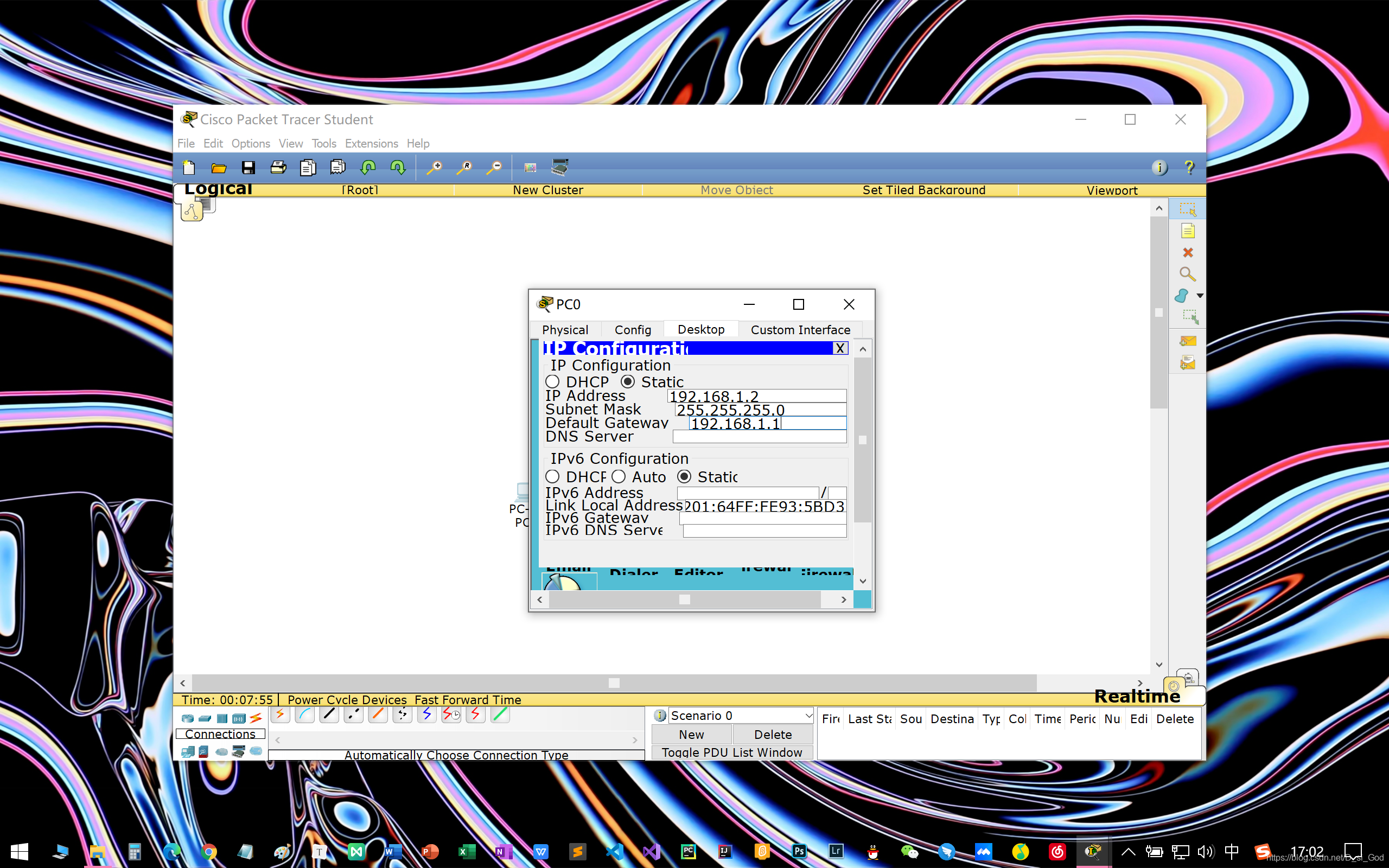Expand the drawing palette dropdown arrow
Screen dimensions: 1389x868
1200,296
